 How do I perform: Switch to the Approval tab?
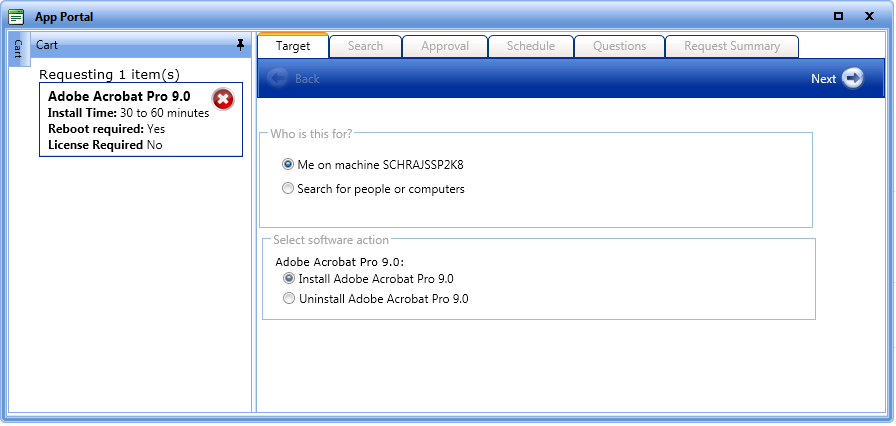point(445,46)
